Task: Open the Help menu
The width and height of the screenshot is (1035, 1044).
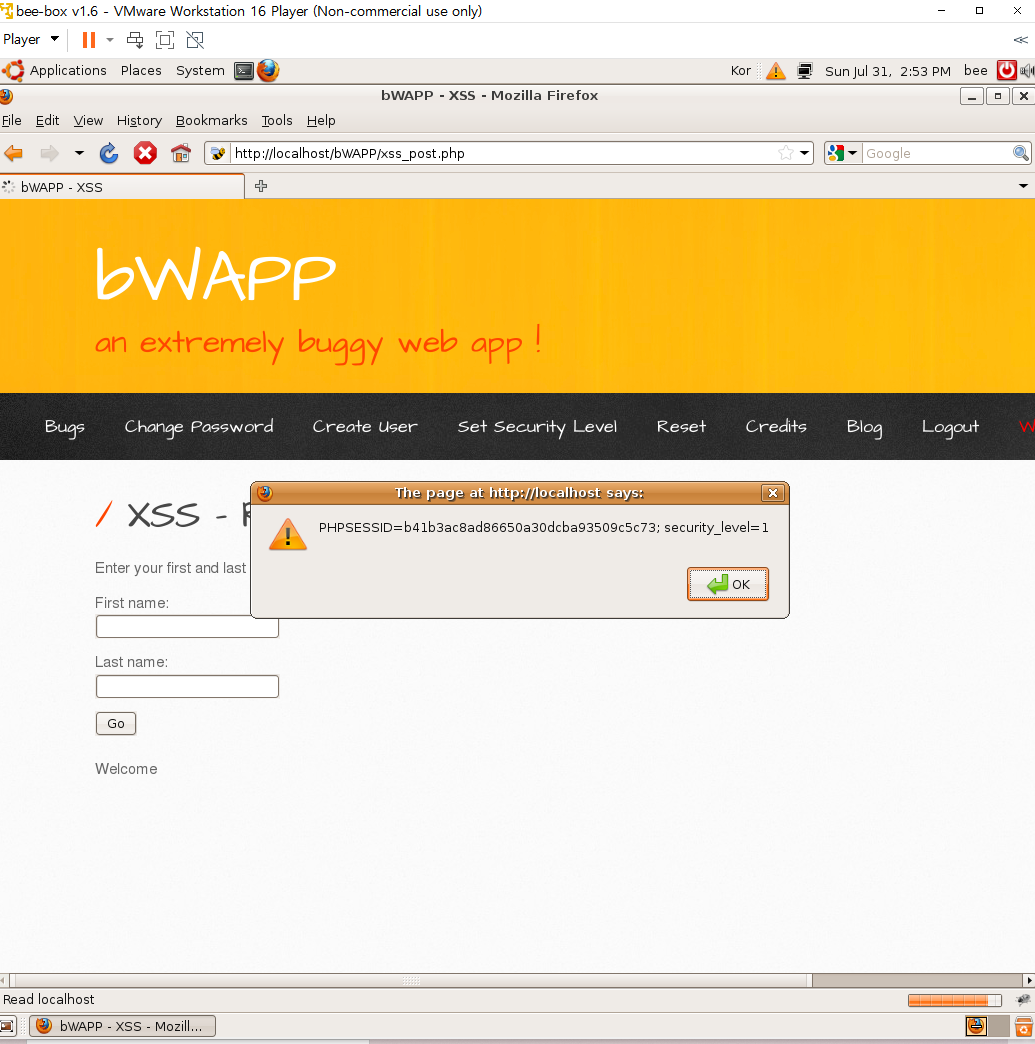Action: point(321,121)
